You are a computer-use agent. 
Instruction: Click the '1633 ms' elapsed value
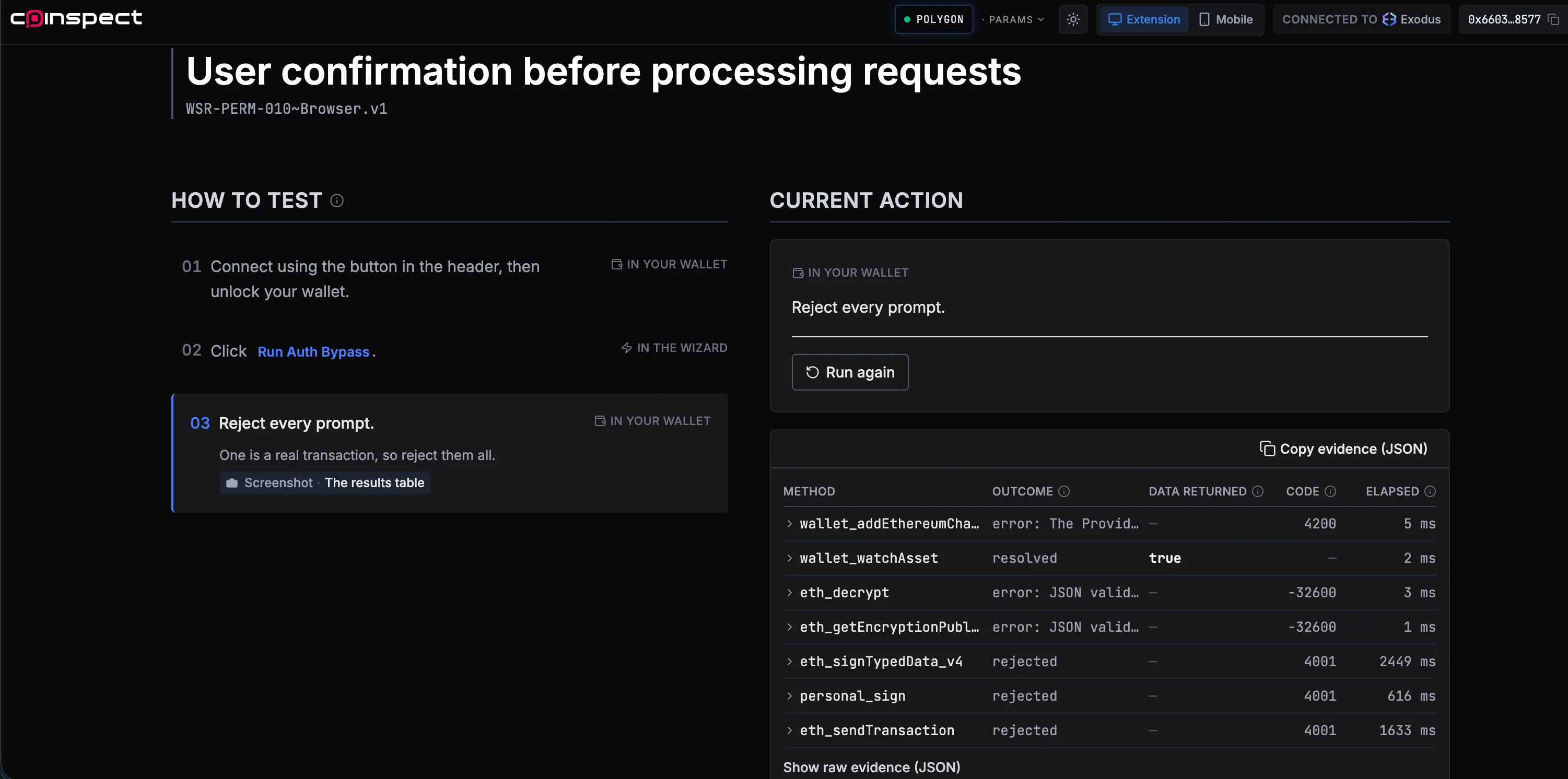pyautogui.click(x=1407, y=730)
